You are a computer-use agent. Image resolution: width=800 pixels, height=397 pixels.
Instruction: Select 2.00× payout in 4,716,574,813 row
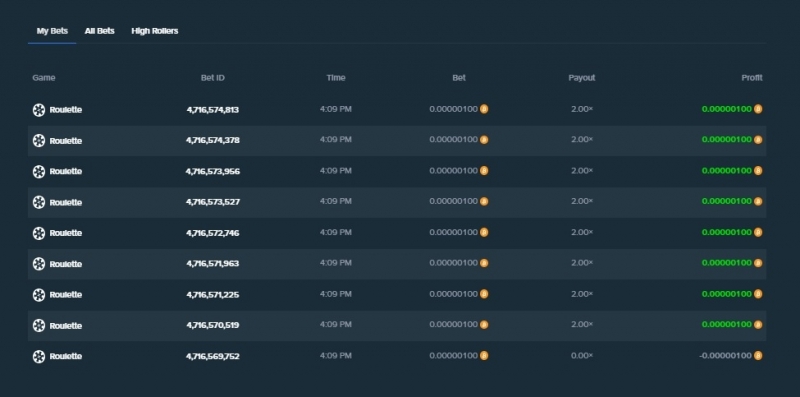582,109
